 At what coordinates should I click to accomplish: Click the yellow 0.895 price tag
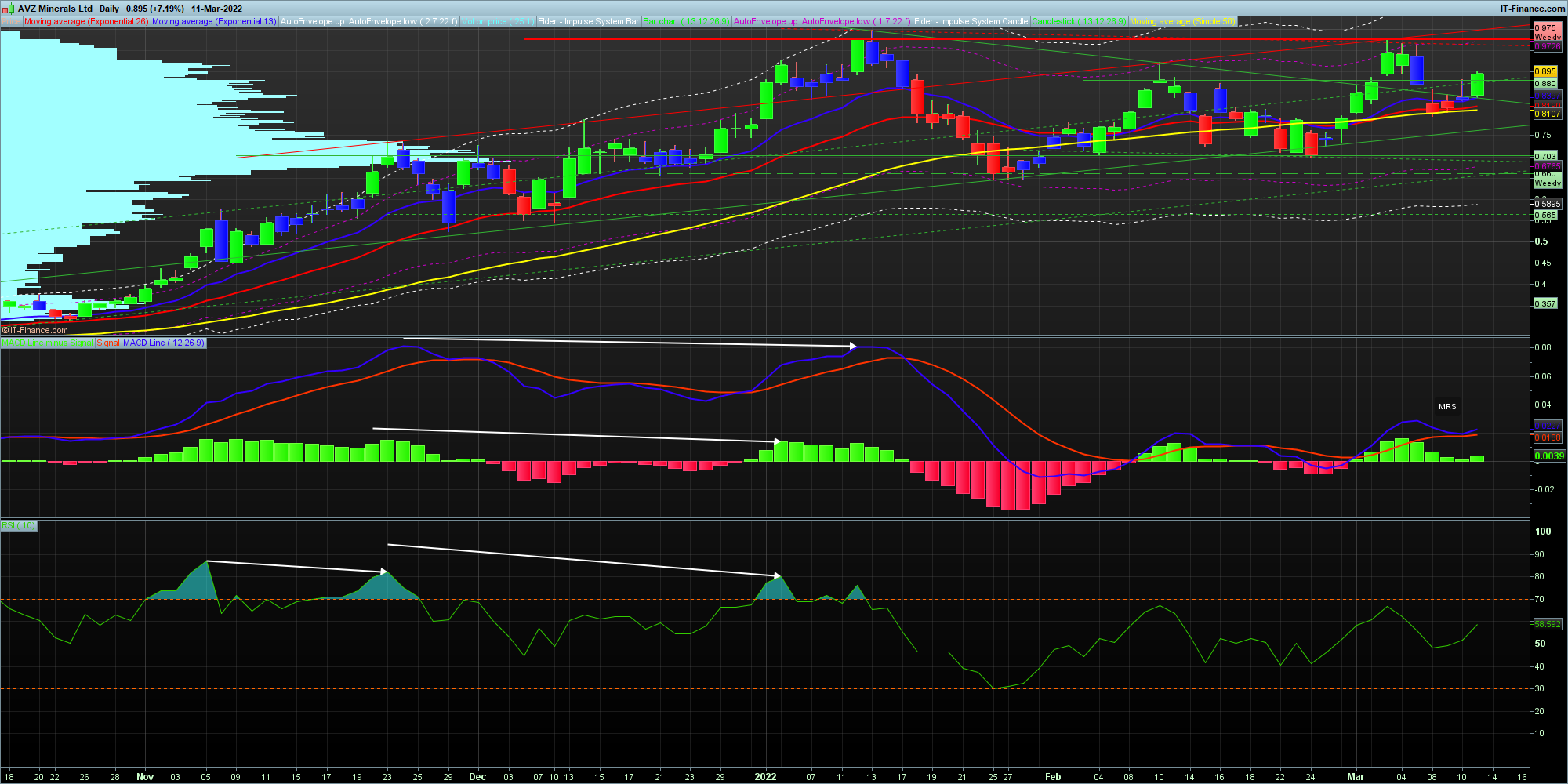pyautogui.click(x=1545, y=71)
